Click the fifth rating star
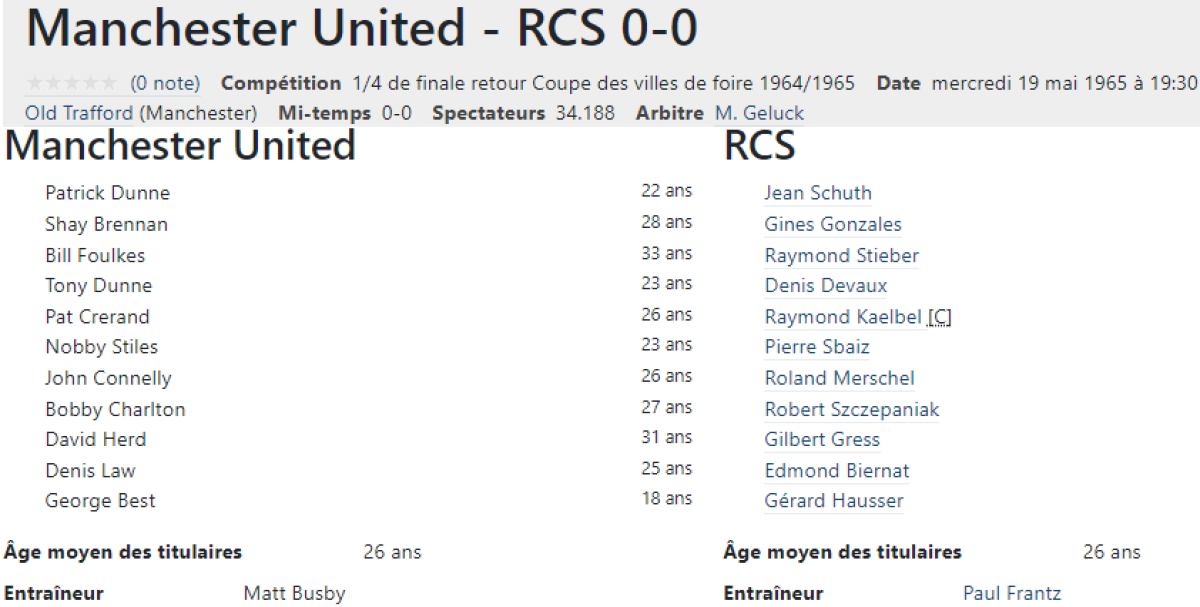1200x607 pixels. coord(109,84)
